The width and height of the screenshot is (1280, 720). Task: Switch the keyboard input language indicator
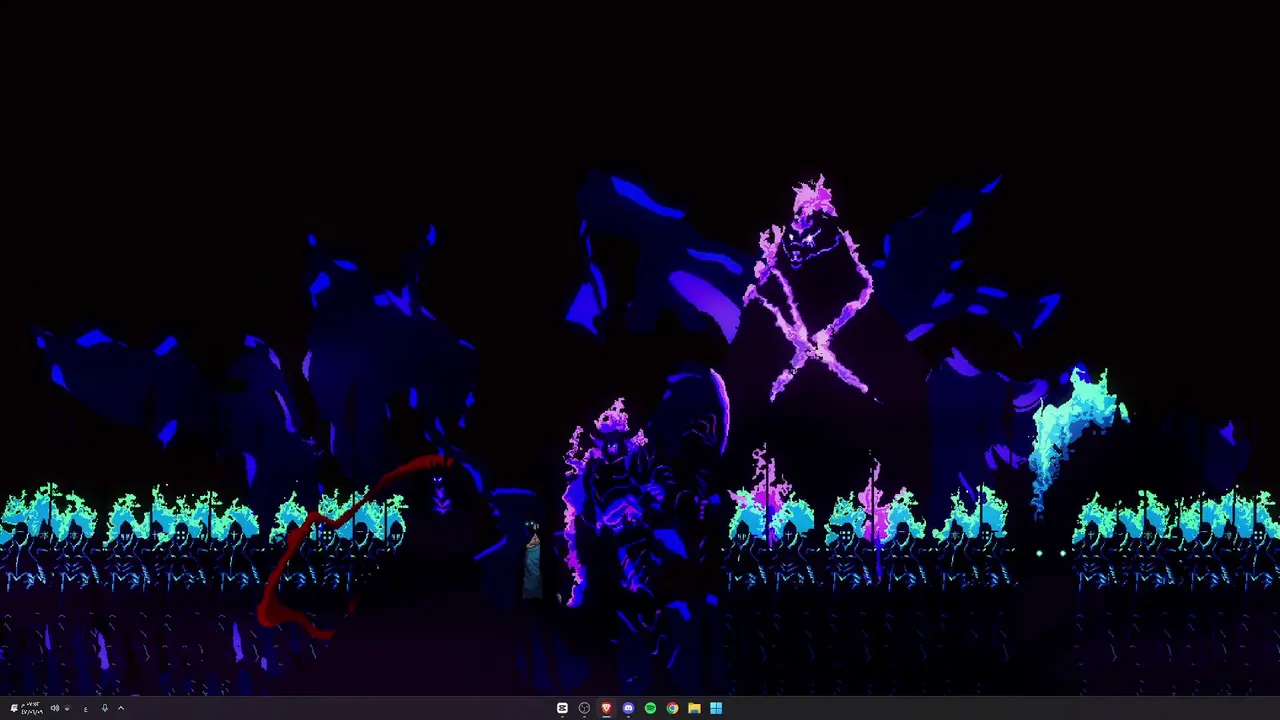pos(86,709)
